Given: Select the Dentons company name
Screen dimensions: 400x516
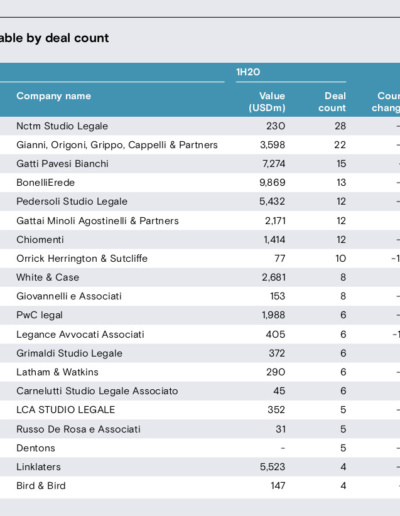Looking at the screenshot, I should 36,448.
